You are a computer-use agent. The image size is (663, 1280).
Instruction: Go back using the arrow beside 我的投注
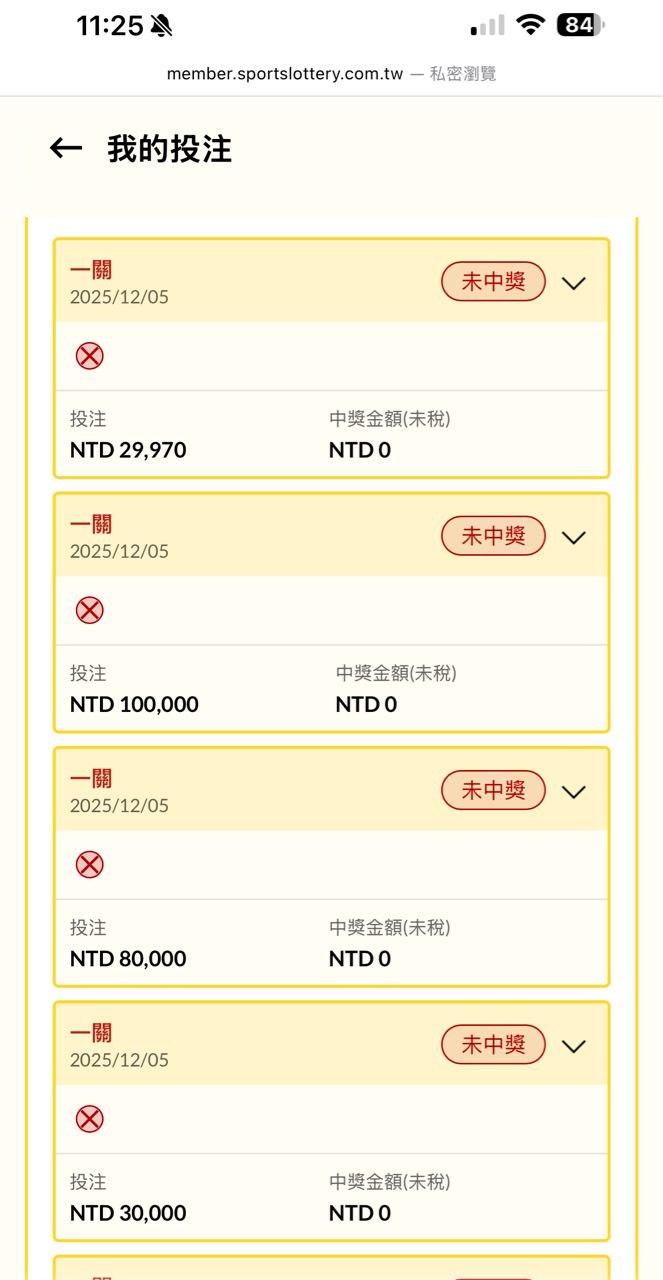pos(66,149)
